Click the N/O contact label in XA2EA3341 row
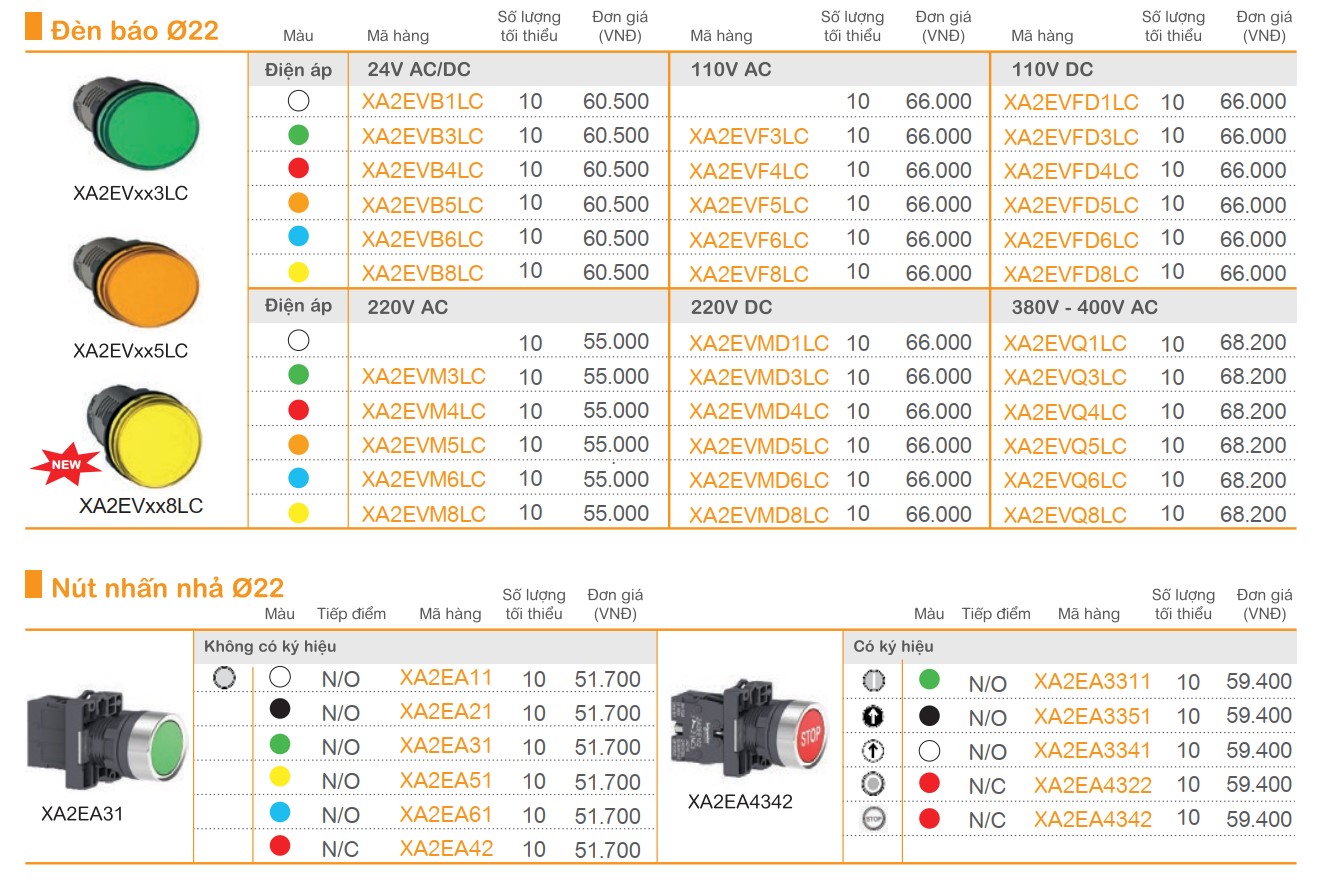 click(988, 752)
